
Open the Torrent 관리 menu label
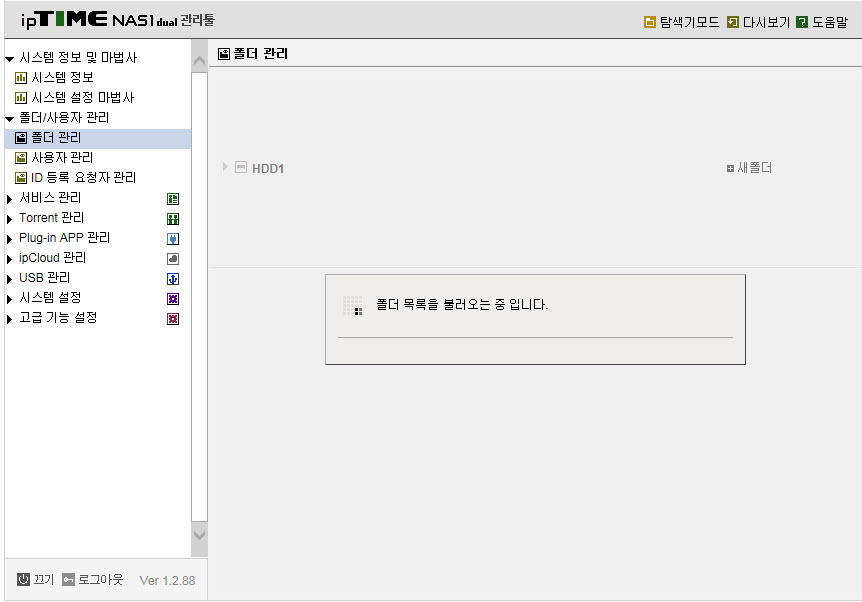coord(52,218)
